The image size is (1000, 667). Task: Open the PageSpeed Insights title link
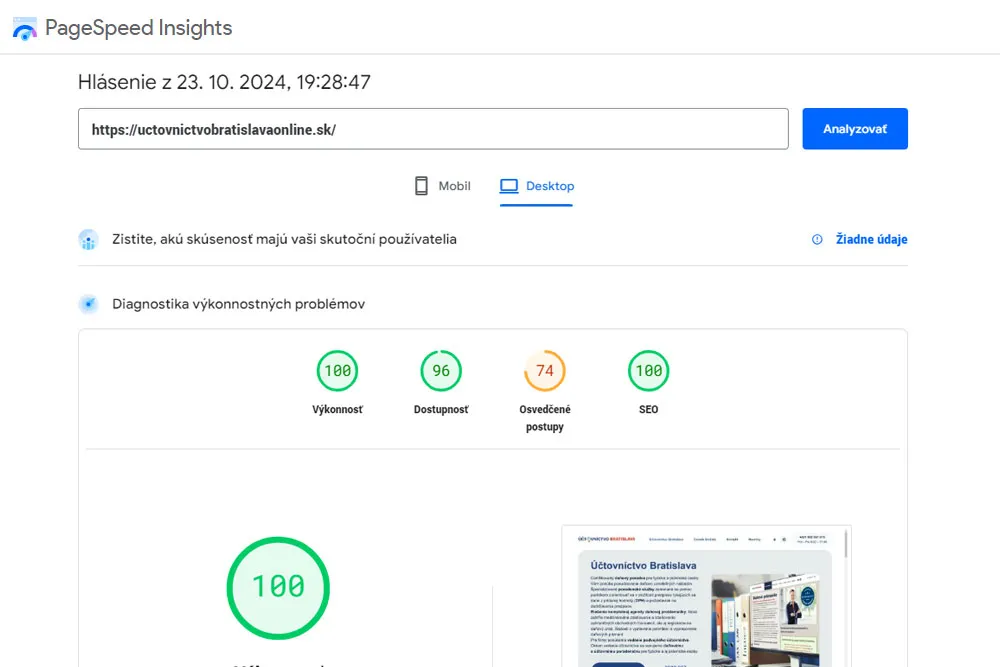(138, 28)
